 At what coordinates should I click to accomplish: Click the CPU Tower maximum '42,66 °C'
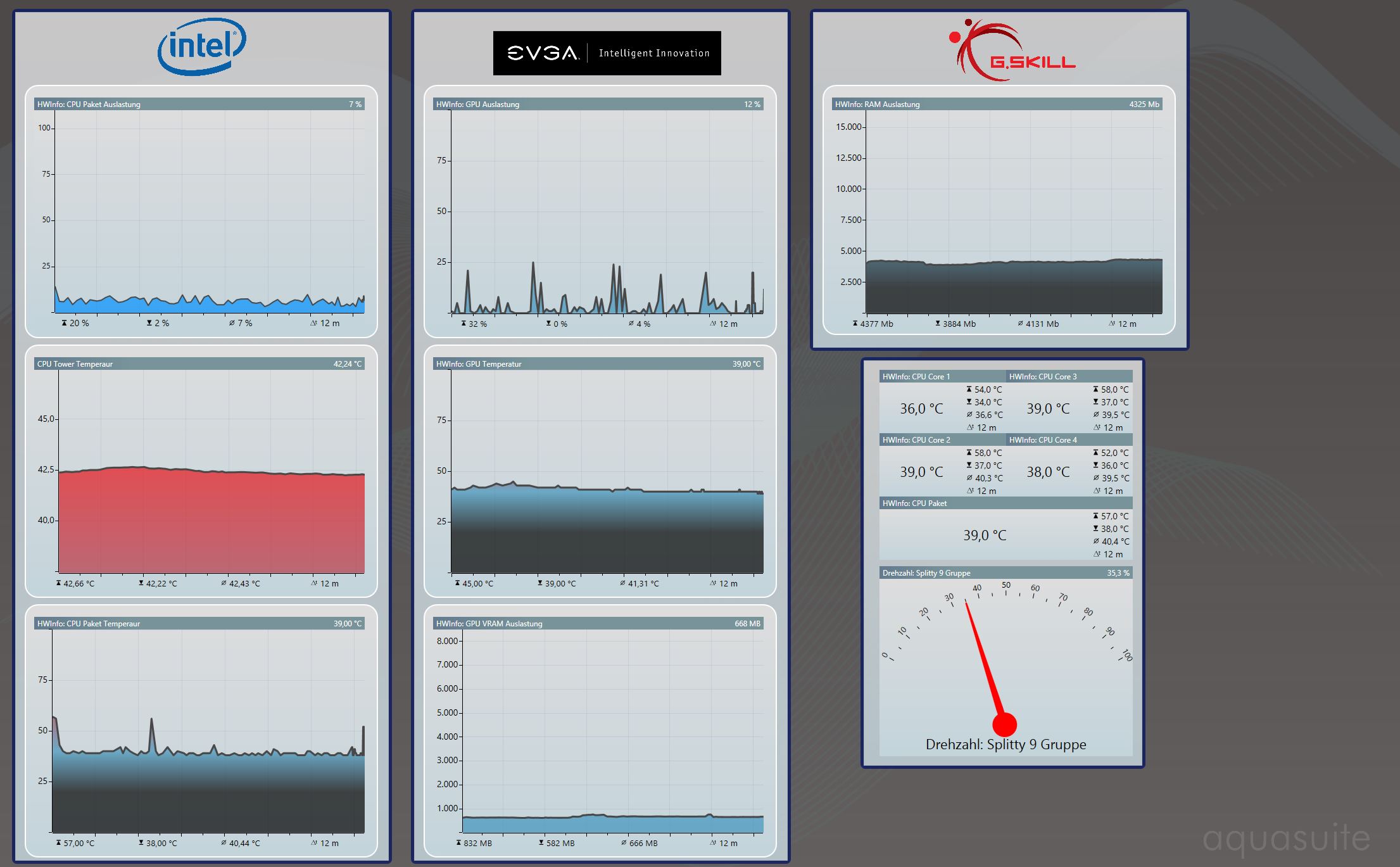point(79,583)
